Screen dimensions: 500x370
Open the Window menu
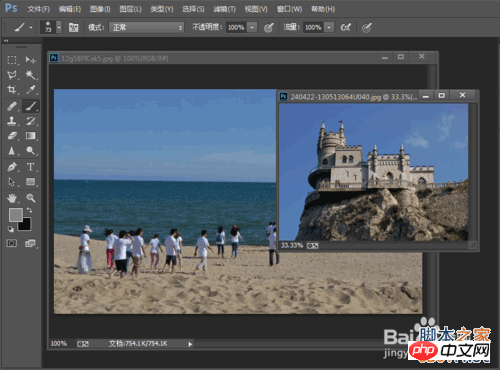click(289, 9)
